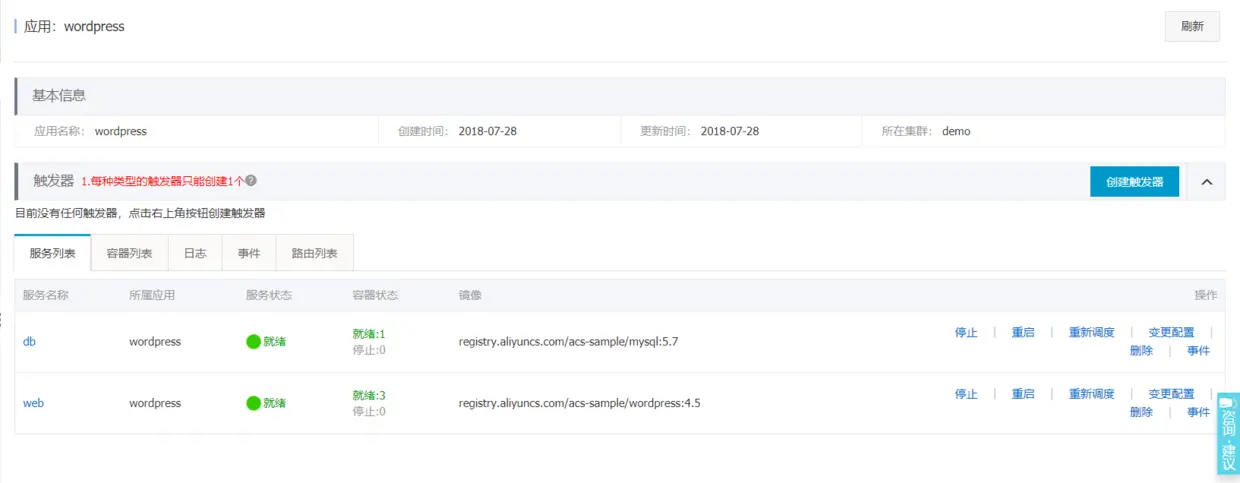Click the 更新时间 value 2018-07-28
The height and width of the screenshot is (483, 1240).
point(729,131)
